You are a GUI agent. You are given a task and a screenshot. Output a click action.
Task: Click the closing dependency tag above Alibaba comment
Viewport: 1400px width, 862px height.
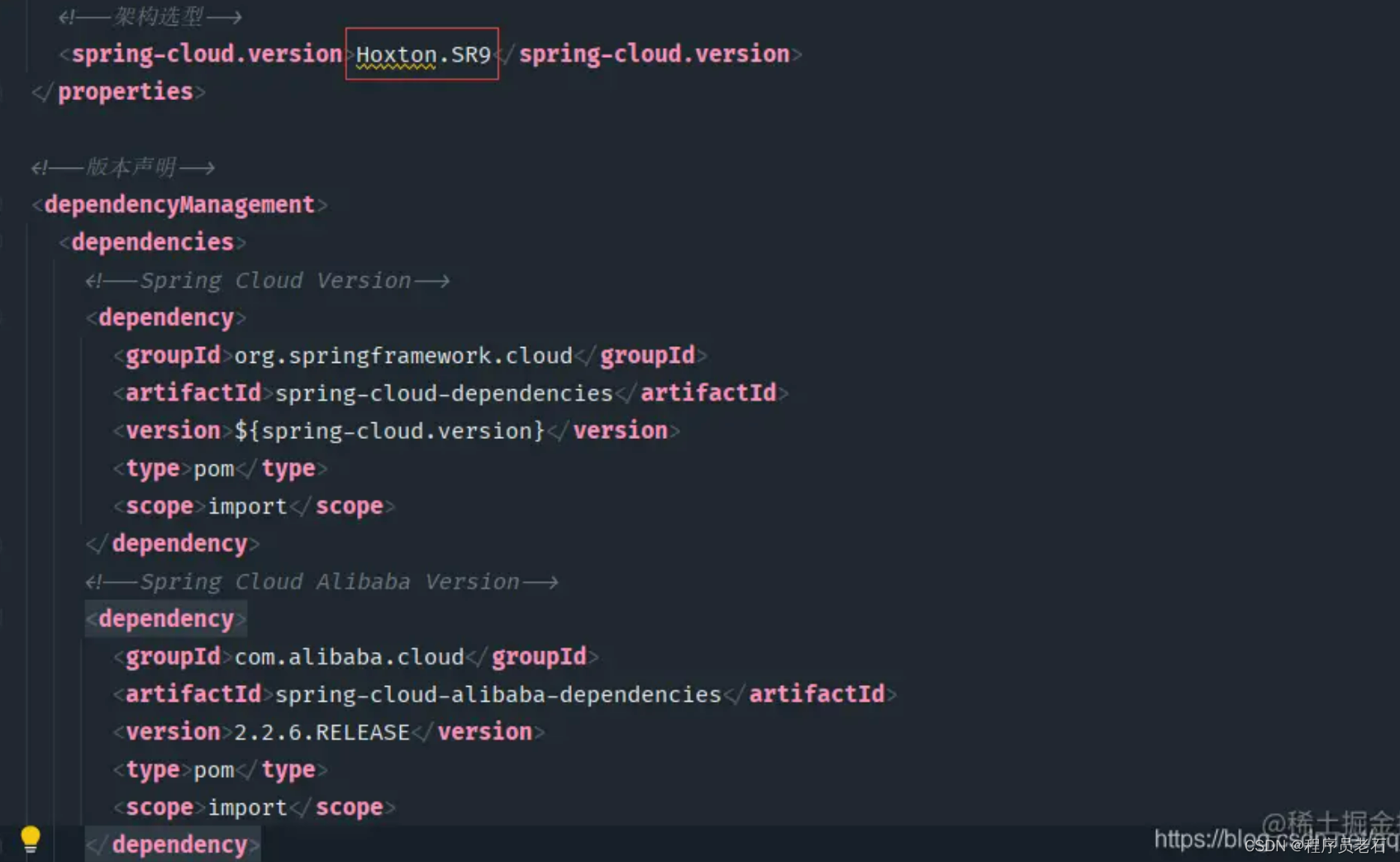[x=173, y=544]
